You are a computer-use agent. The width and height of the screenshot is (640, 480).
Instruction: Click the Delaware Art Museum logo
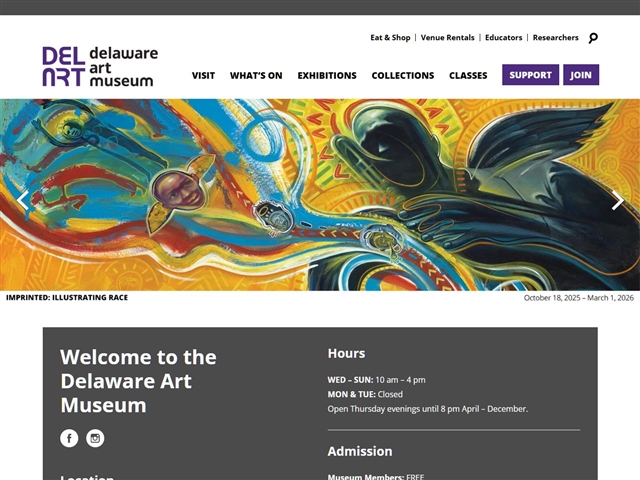(100, 66)
